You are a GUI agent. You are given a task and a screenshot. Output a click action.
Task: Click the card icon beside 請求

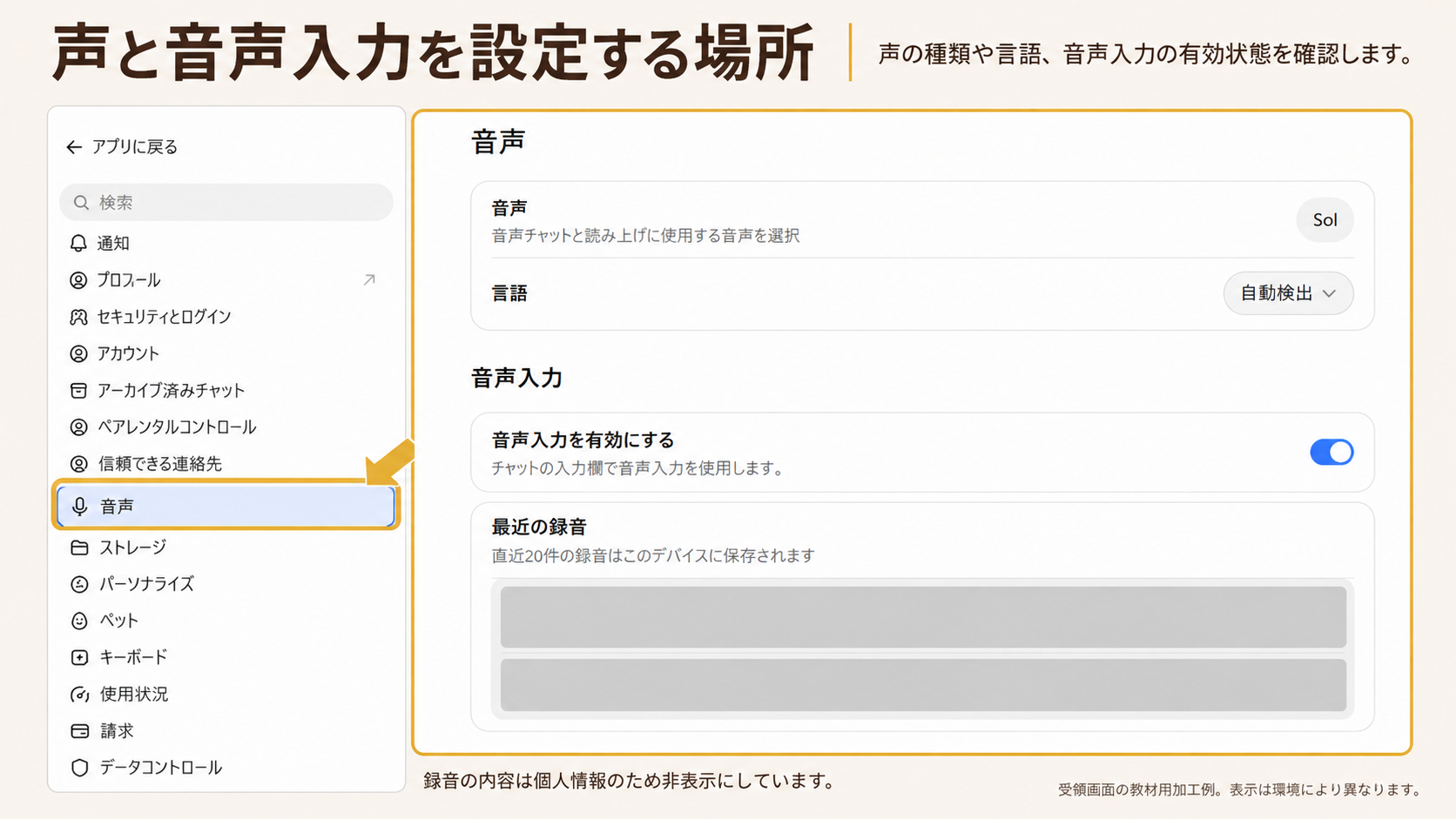(79, 731)
